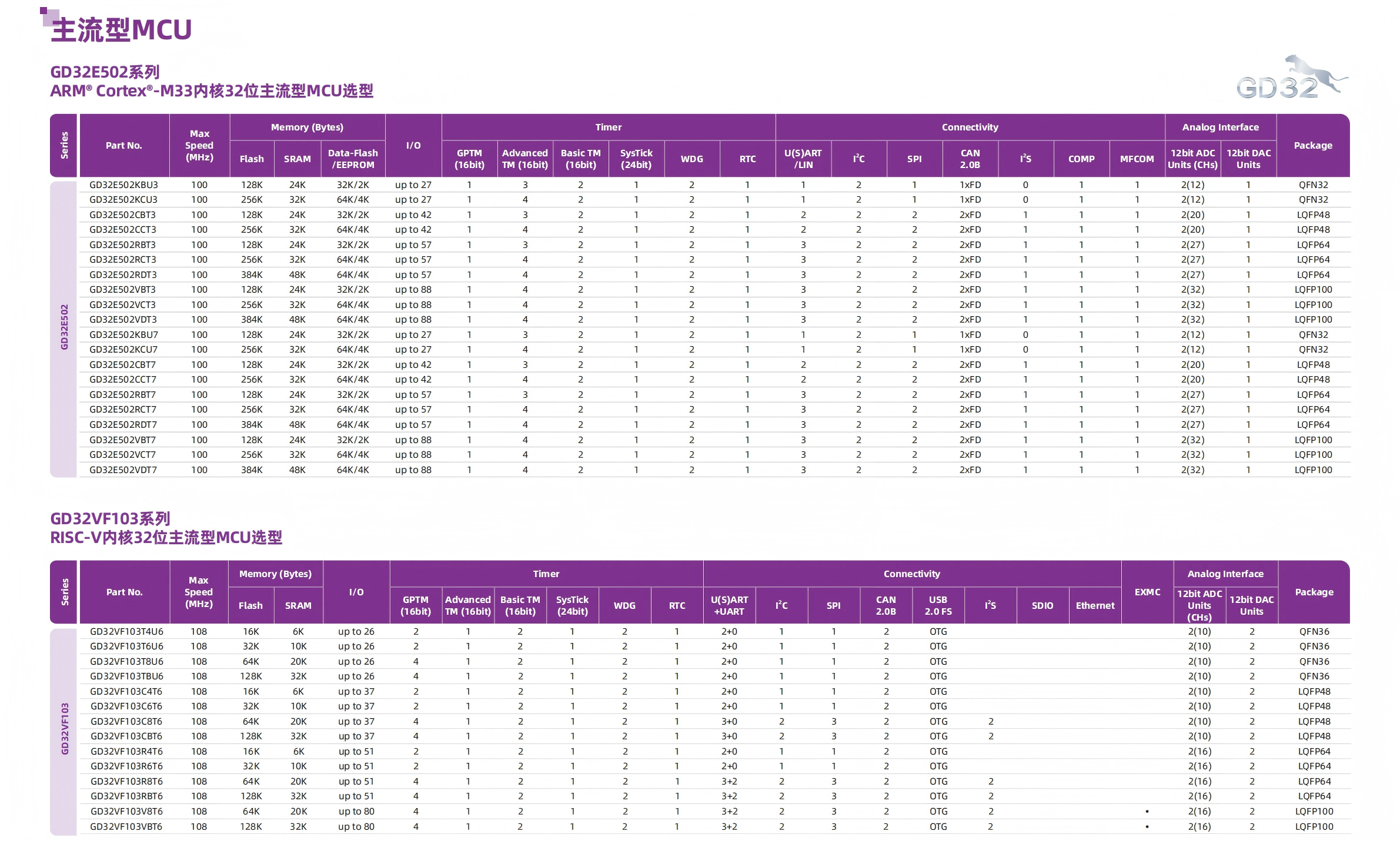
Task: Click the MFCOM column header
Action: (x=1136, y=159)
